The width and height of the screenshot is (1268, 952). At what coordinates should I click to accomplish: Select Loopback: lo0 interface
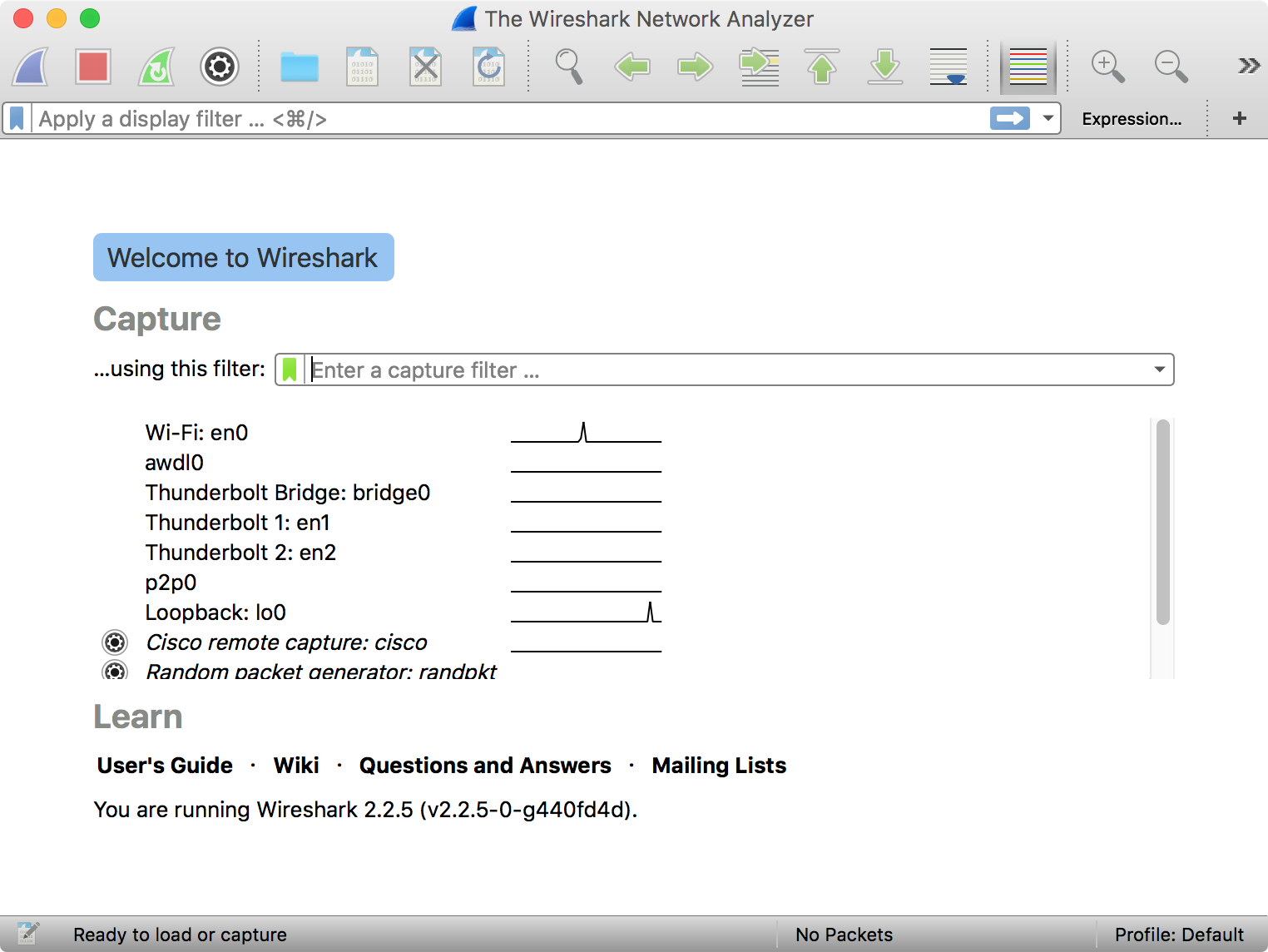point(215,612)
